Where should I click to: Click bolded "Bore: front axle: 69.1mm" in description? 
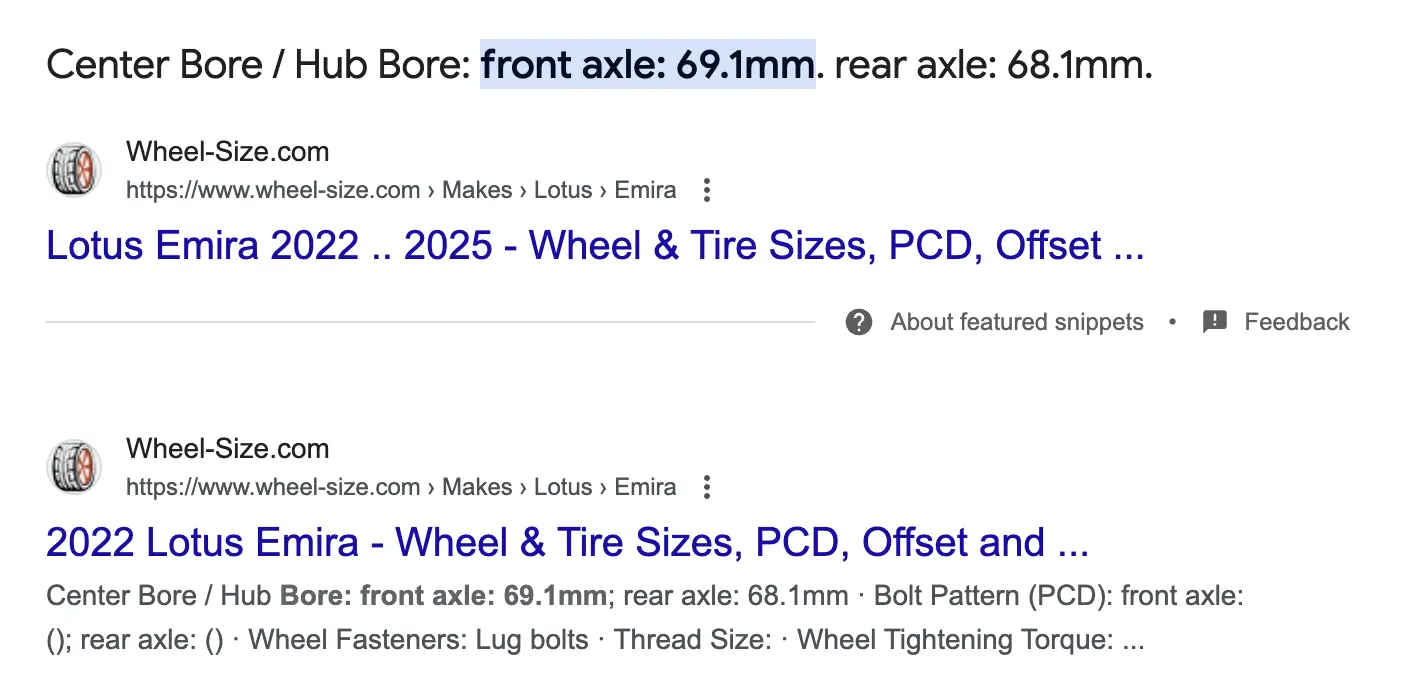coord(443,597)
